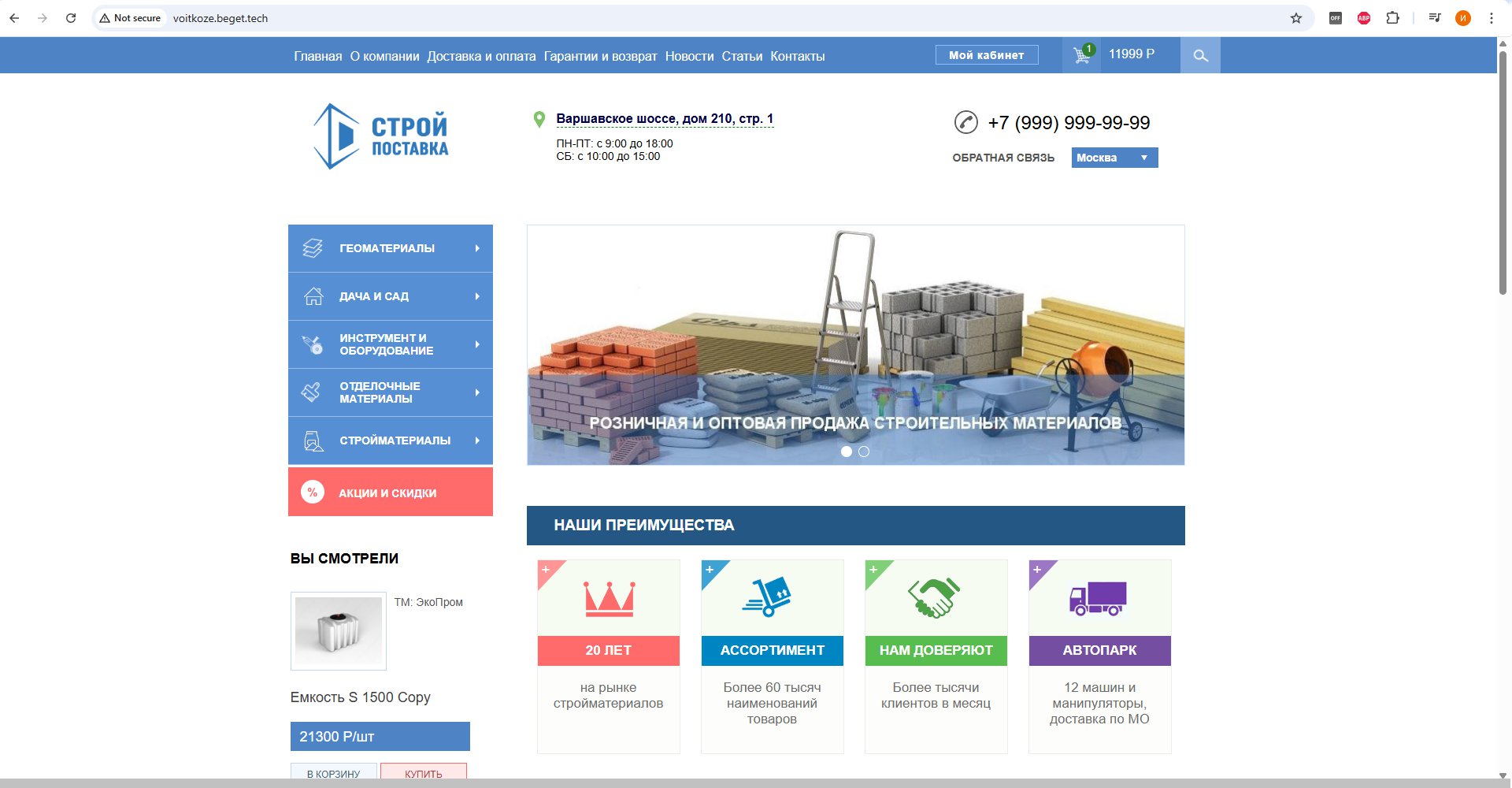
Task: Open Гарантии и возврат page
Action: [x=600, y=56]
